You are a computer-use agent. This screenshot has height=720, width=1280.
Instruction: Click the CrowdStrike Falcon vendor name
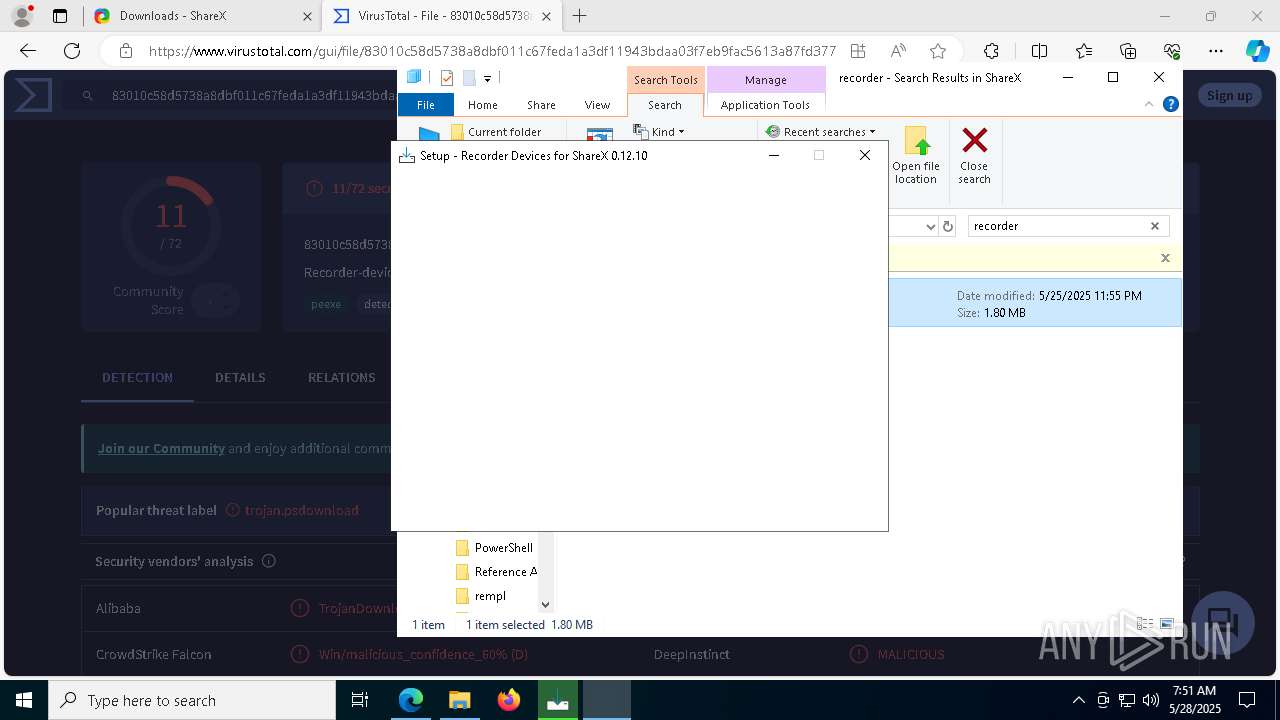pyautogui.click(x=153, y=654)
